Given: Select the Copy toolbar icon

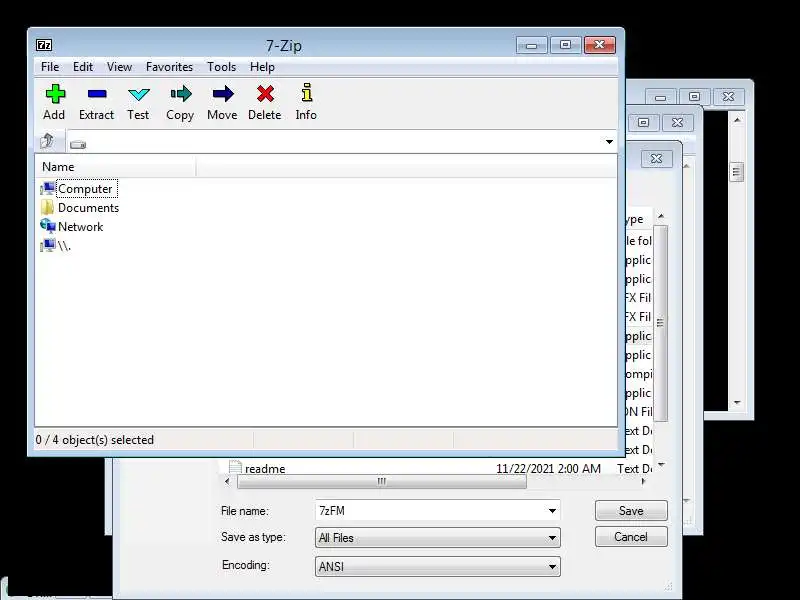Looking at the screenshot, I should 181,94.
